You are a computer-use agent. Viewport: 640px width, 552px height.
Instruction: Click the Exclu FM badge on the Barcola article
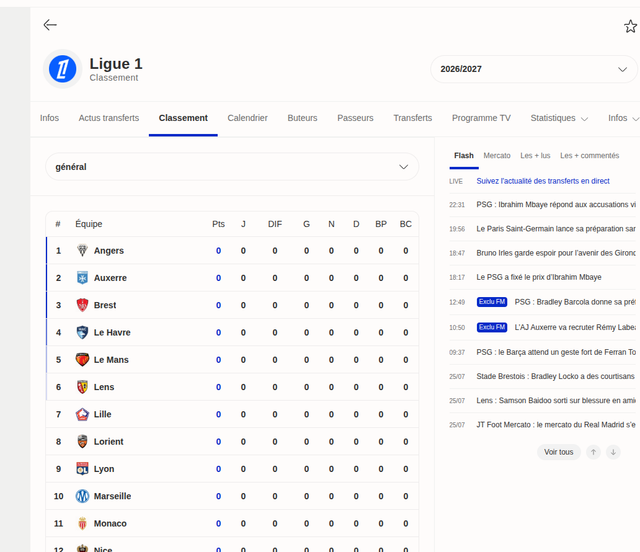492,302
